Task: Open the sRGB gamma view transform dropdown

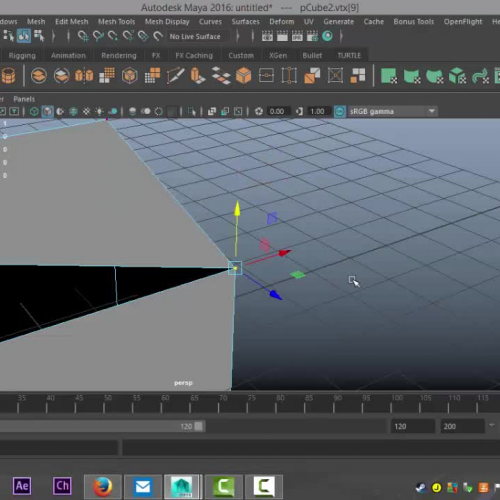Action: click(432, 111)
